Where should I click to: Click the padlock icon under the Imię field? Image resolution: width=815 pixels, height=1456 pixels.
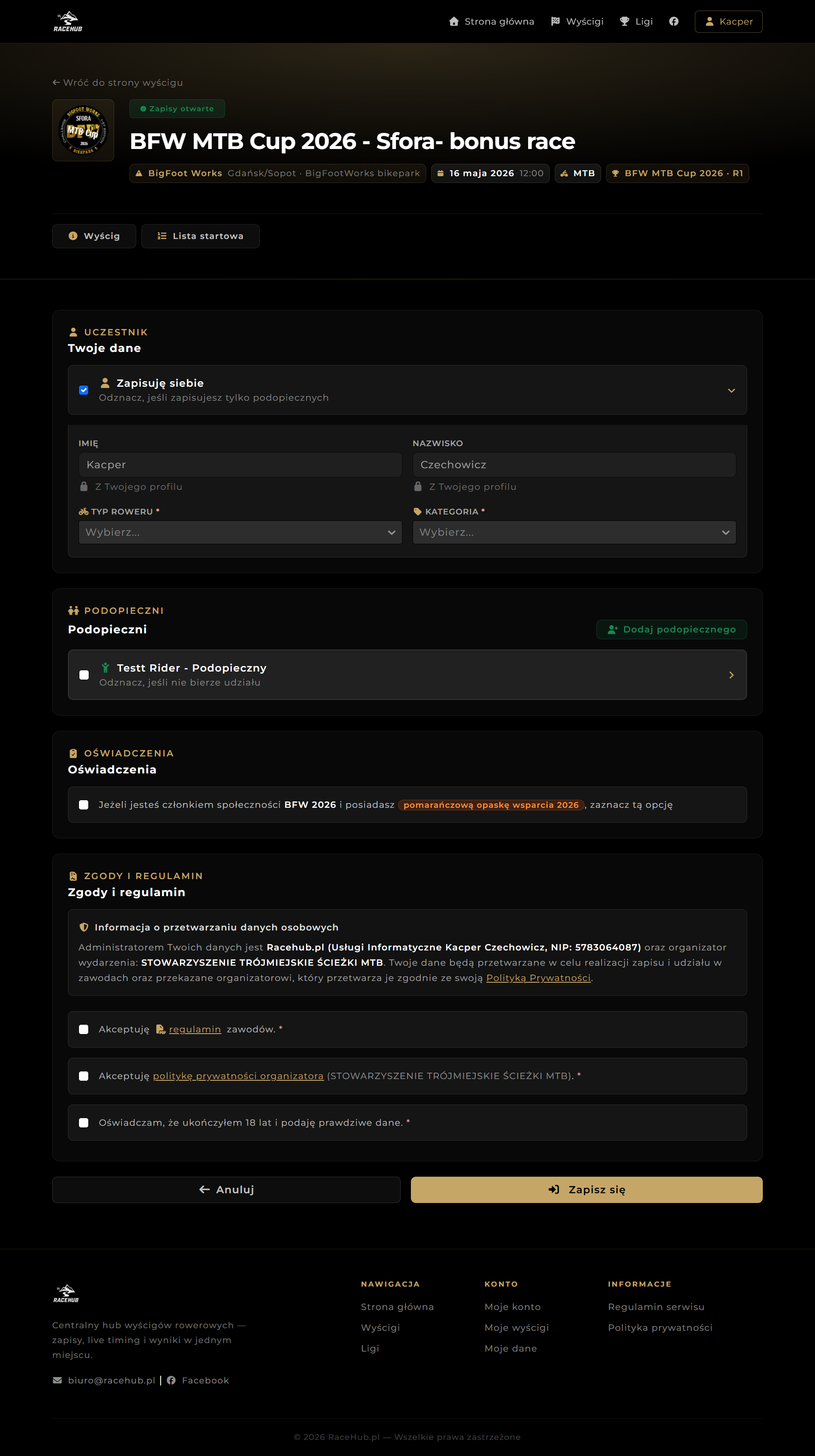point(84,486)
